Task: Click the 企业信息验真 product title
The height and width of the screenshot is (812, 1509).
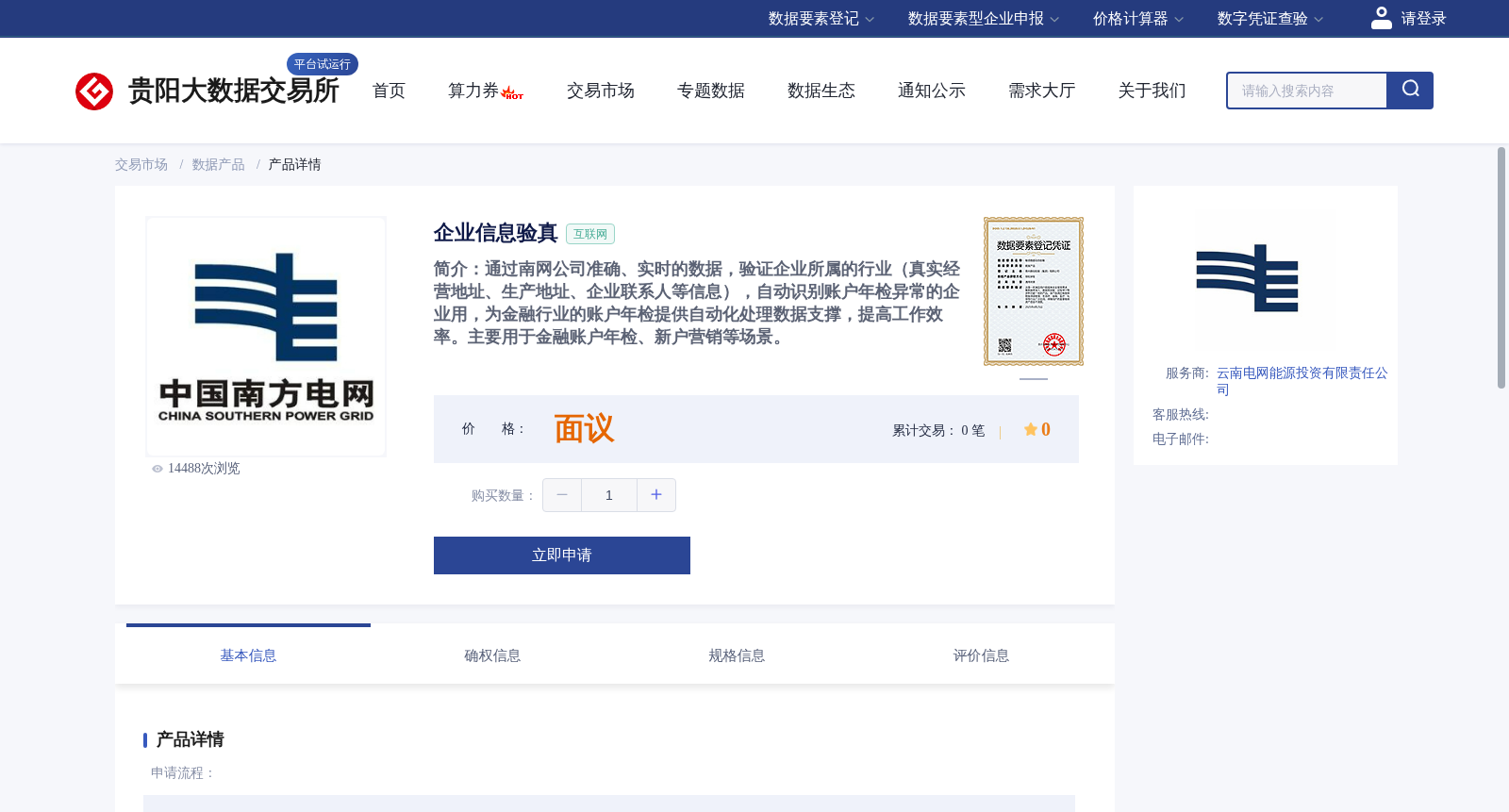Action: [x=496, y=233]
